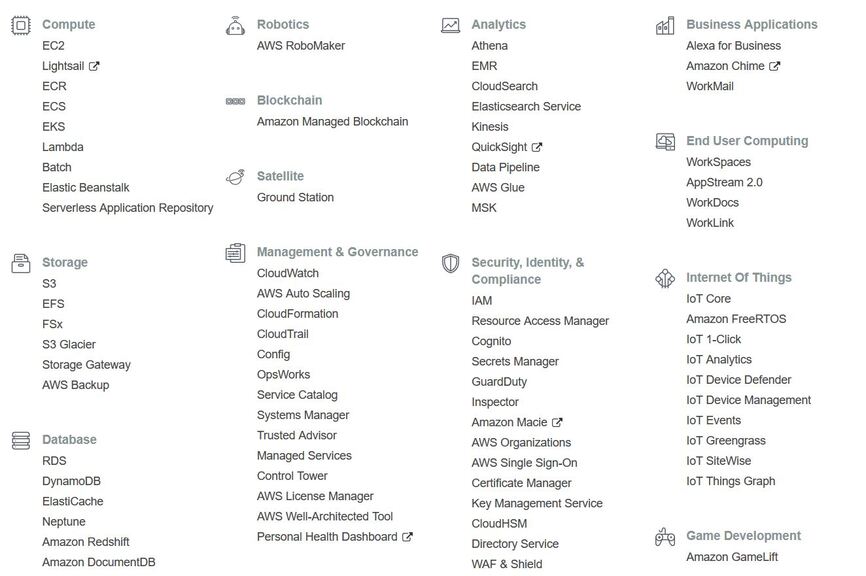Click external link icon beside Lightsail
866x576 pixels.
(94, 66)
